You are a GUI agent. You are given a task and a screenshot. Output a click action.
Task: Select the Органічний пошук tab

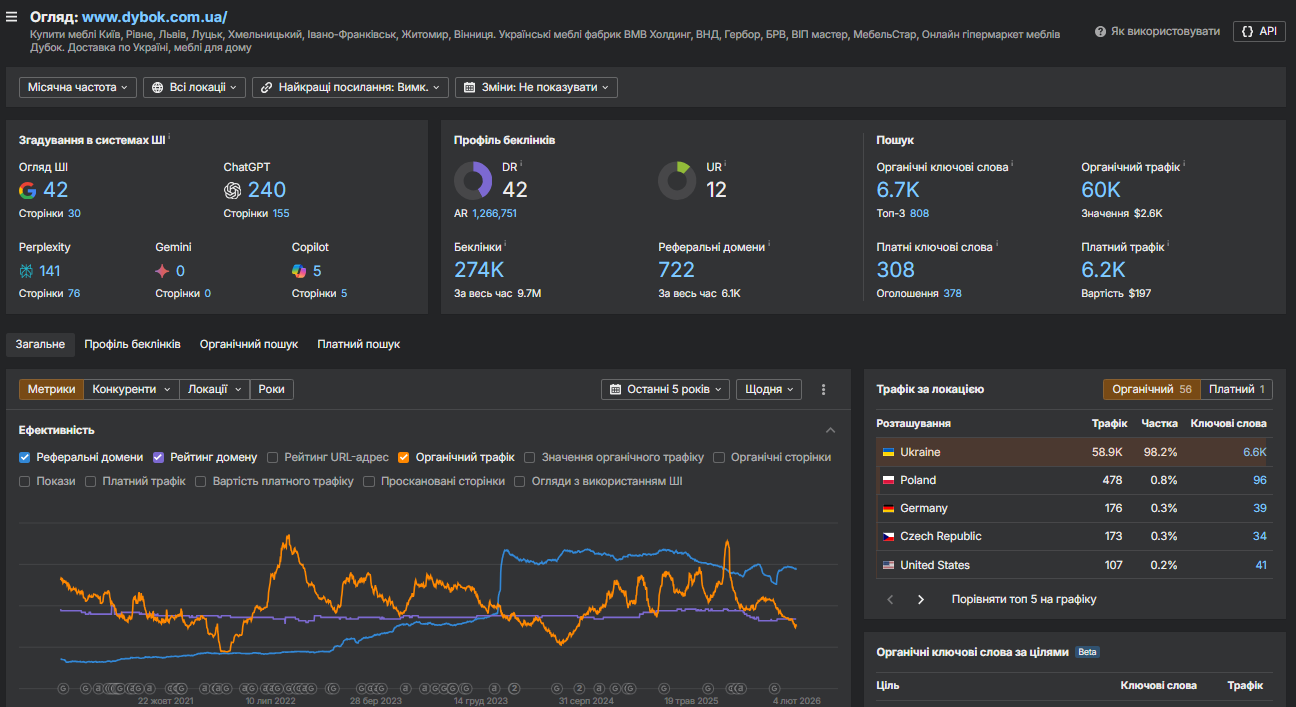(x=248, y=344)
